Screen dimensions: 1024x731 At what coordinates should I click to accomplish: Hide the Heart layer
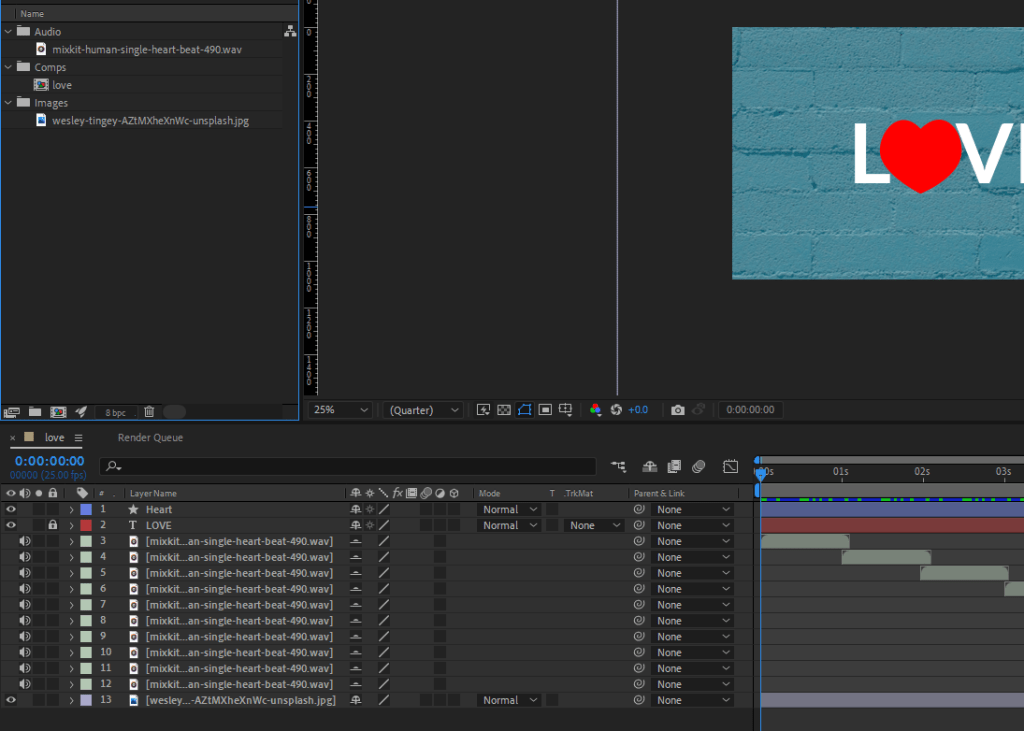point(11,510)
